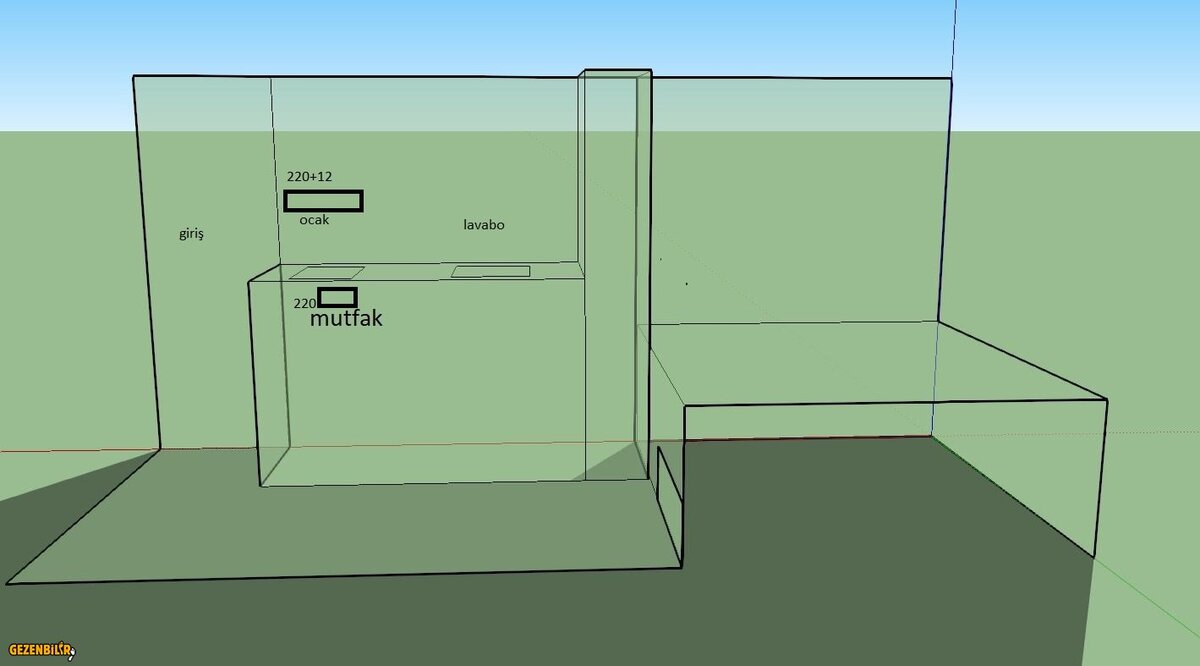This screenshot has width=1200, height=666.
Task: Click the "220" dimension text near mutfak
Action: (x=304, y=302)
